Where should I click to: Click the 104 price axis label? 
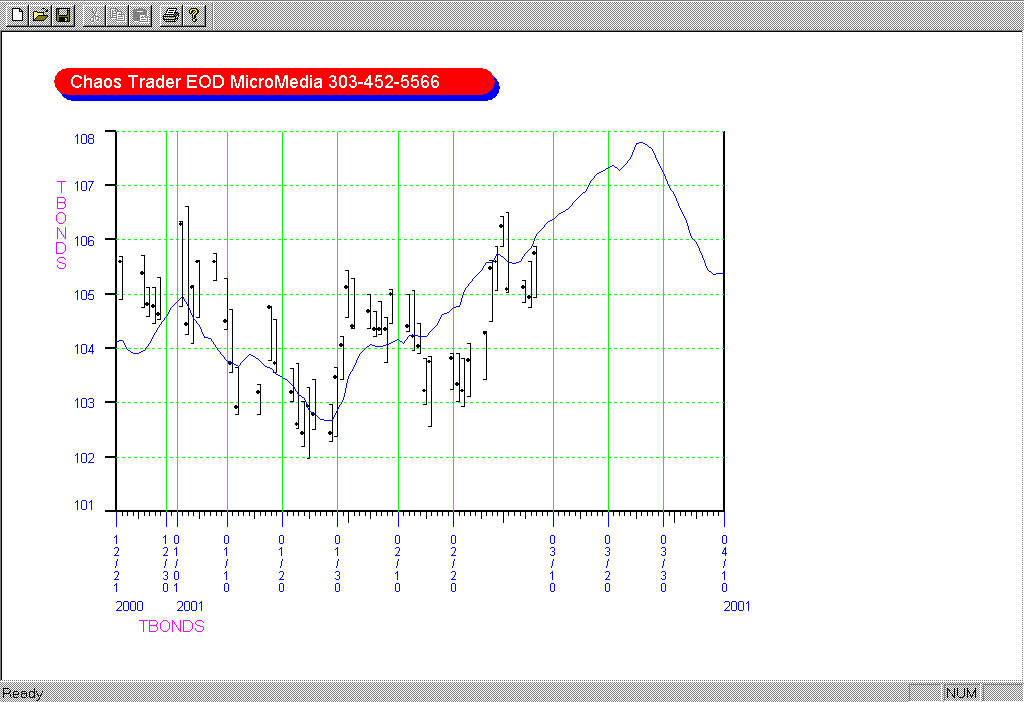coord(84,349)
